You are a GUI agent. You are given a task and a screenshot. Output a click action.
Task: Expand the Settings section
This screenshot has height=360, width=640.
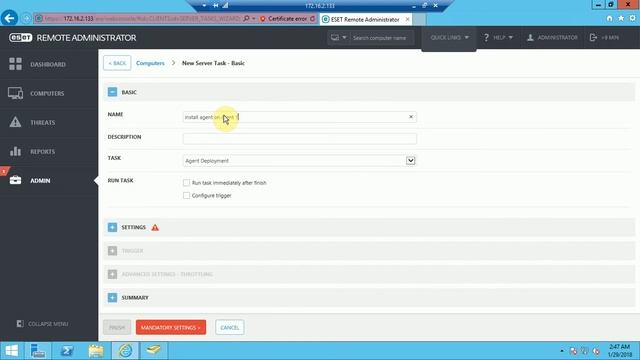click(112, 227)
